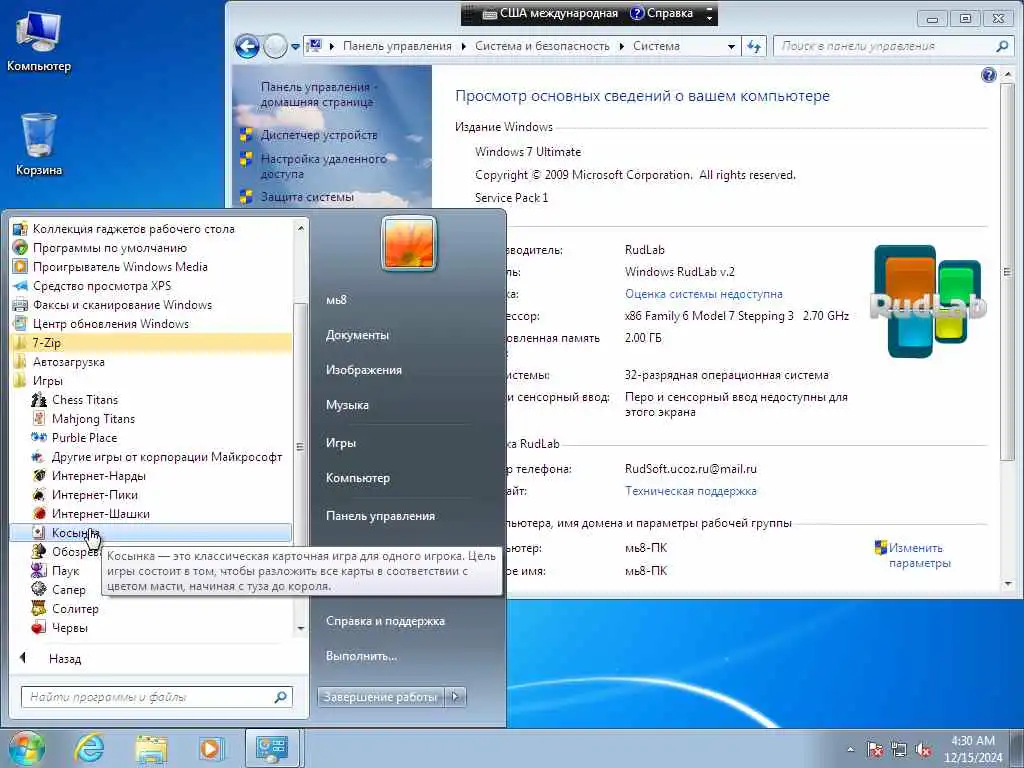Viewport: 1024px width, 768px height.
Task: Show hidden tray icons arrow
Action: (850, 750)
